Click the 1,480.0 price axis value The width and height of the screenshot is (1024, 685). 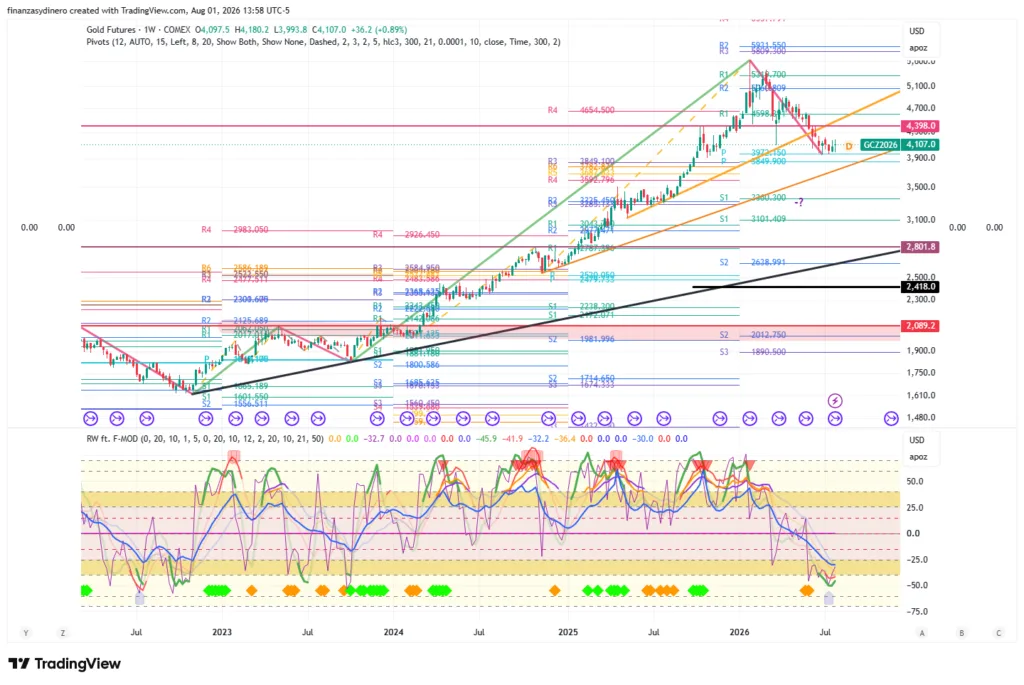[921, 417]
